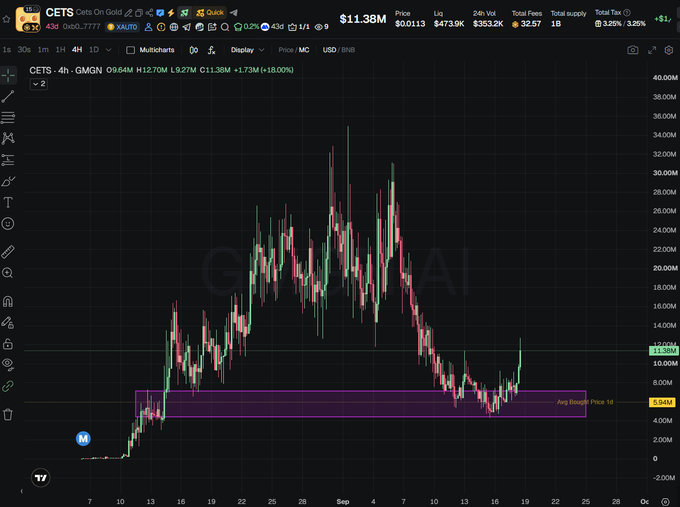Toggle magnet mode
Screen dimensions: 680x507
[8, 301]
